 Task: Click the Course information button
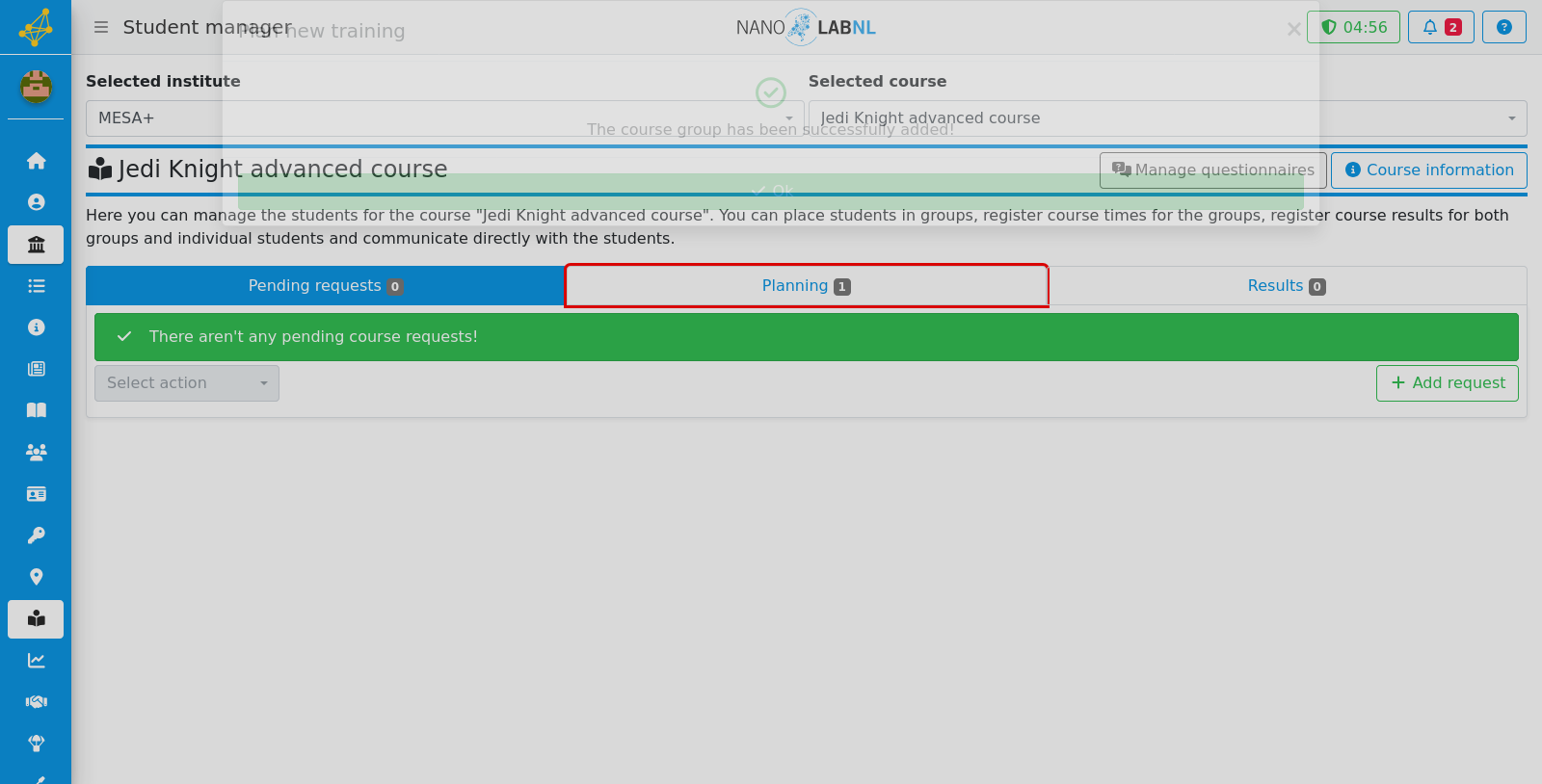pos(1429,170)
